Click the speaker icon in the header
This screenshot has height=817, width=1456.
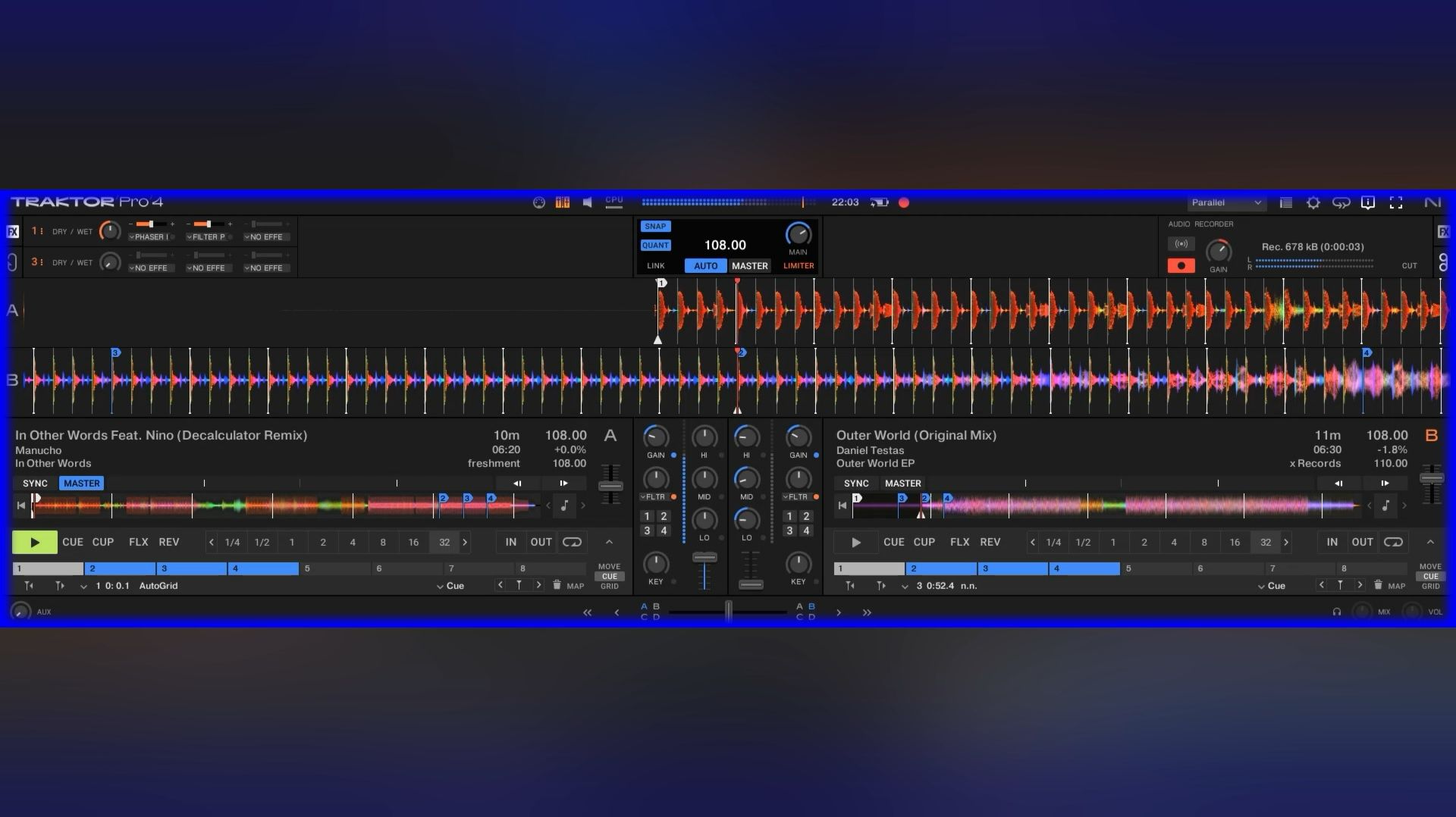point(587,202)
